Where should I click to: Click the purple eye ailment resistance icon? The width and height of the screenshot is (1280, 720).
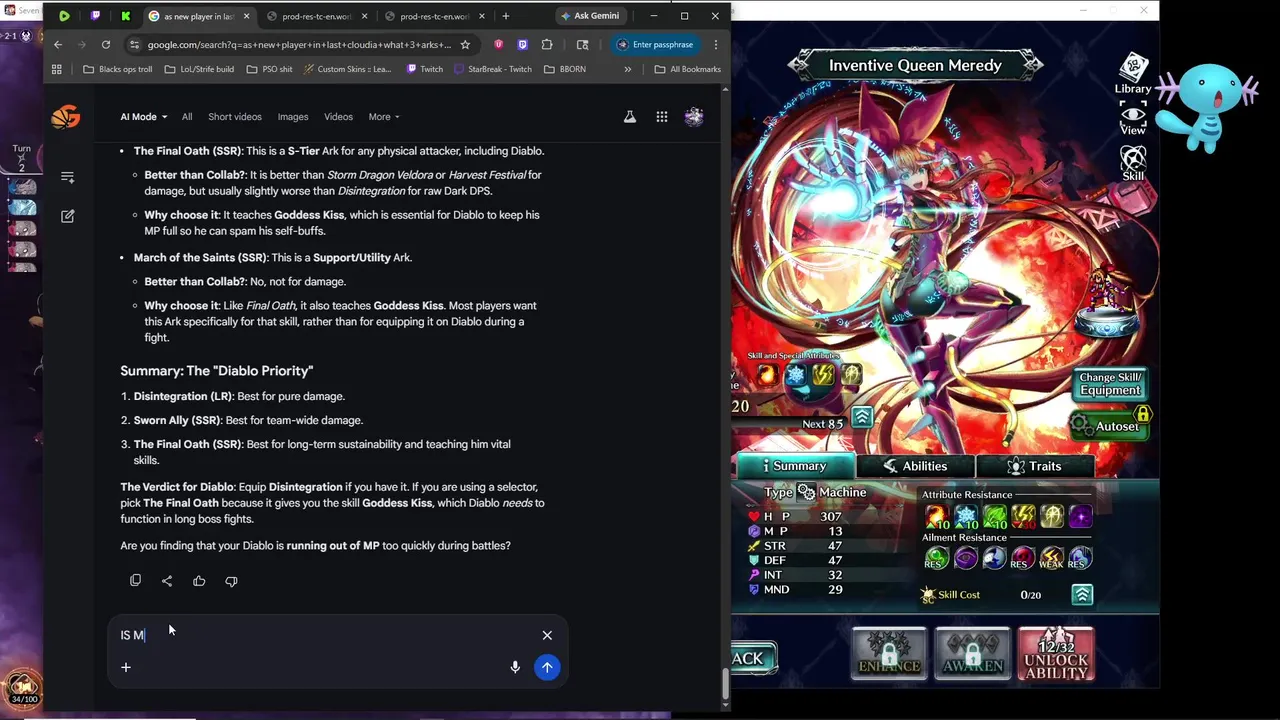pyautogui.click(x=966, y=559)
